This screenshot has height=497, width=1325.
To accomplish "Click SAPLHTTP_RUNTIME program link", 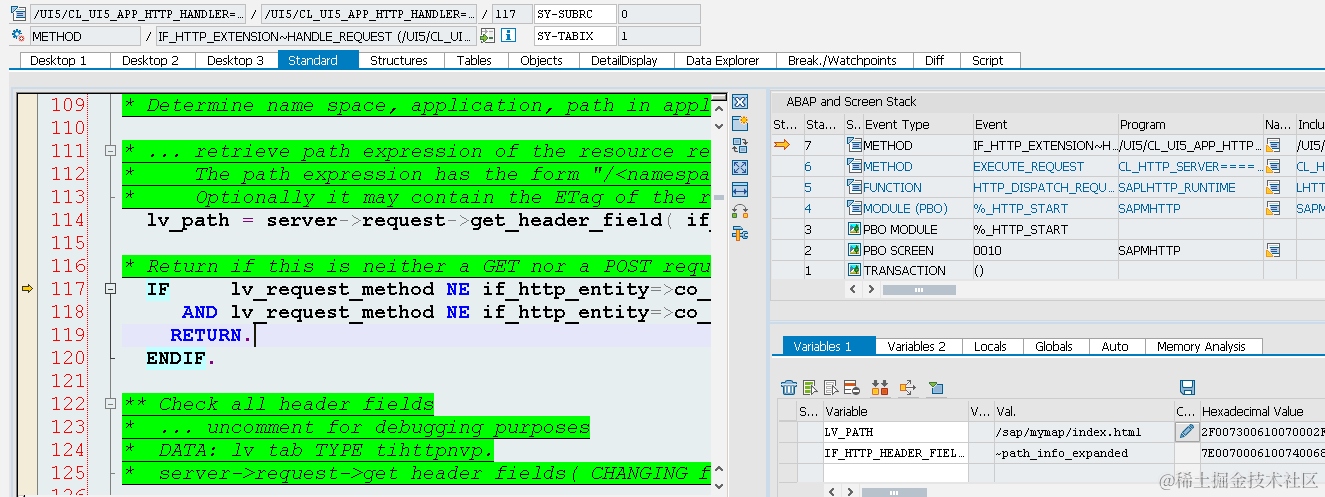I will pyautogui.click(x=1176, y=188).
